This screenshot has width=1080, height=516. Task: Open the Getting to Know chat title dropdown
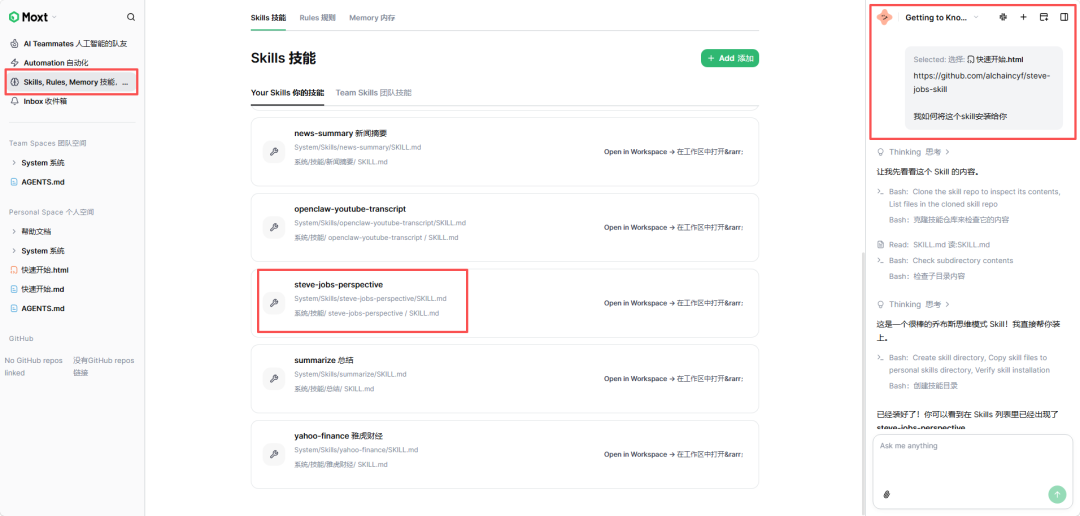tap(975, 17)
